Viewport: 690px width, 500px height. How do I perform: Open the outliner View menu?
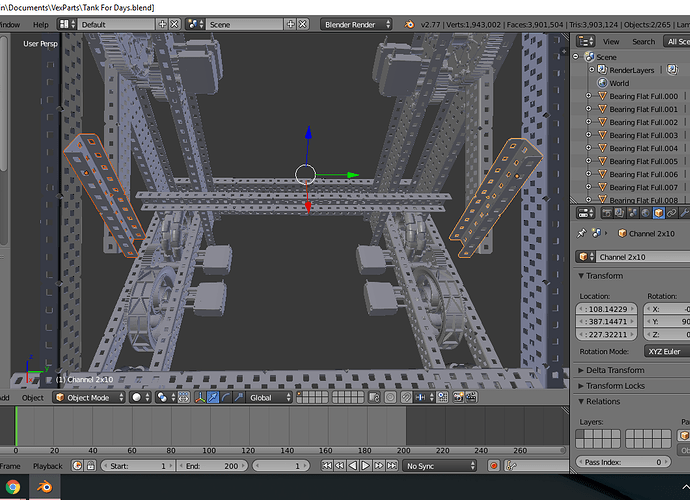pyautogui.click(x=611, y=41)
